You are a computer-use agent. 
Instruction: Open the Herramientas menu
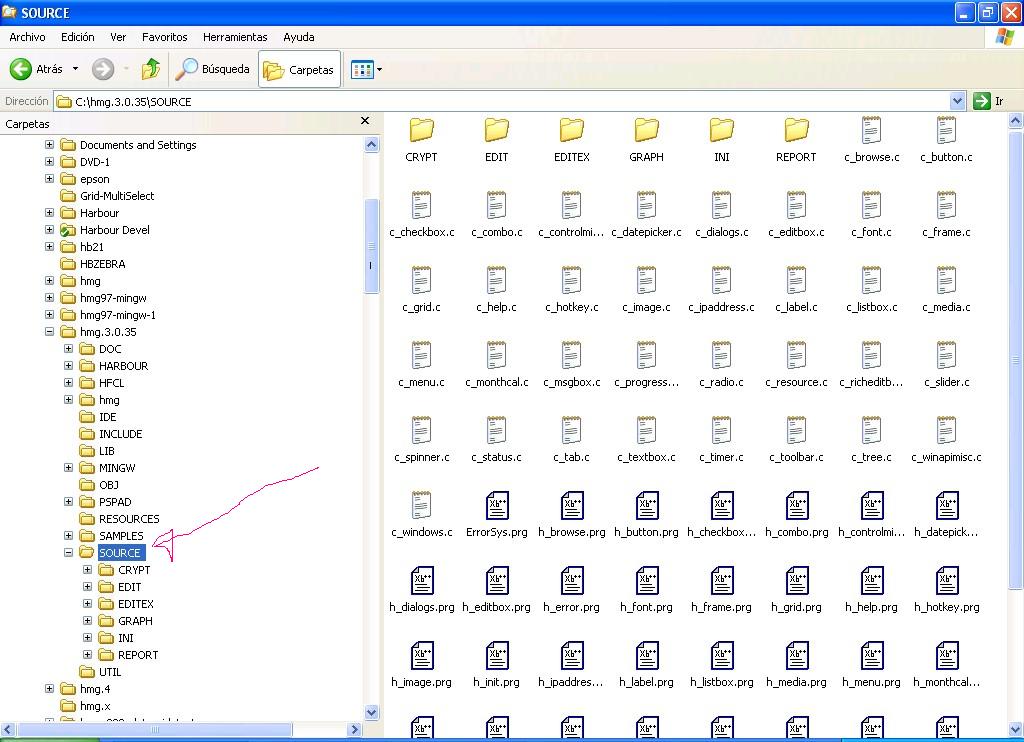tap(234, 37)
